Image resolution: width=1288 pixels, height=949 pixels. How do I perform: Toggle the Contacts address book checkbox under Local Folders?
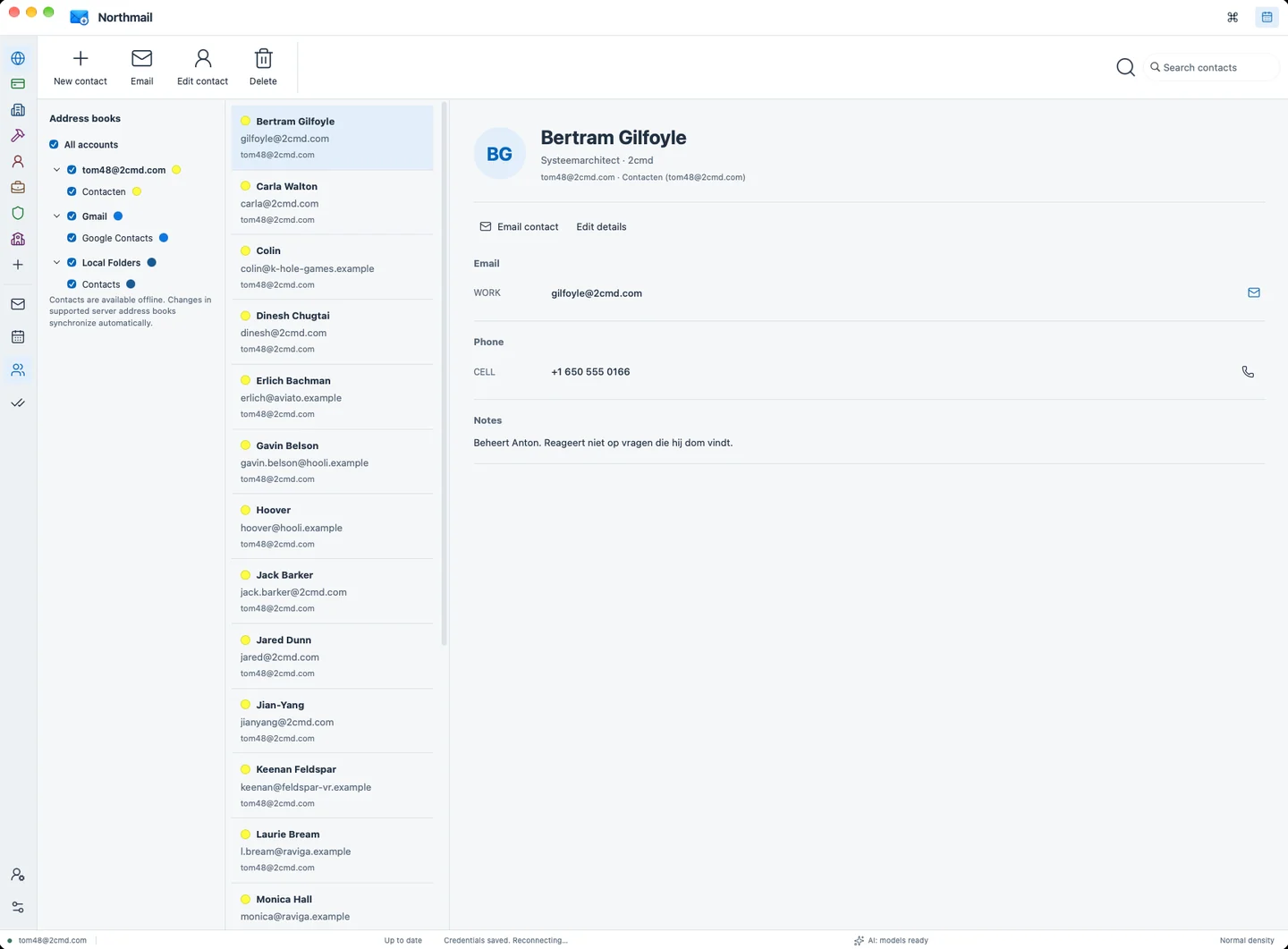pos(72,284)
